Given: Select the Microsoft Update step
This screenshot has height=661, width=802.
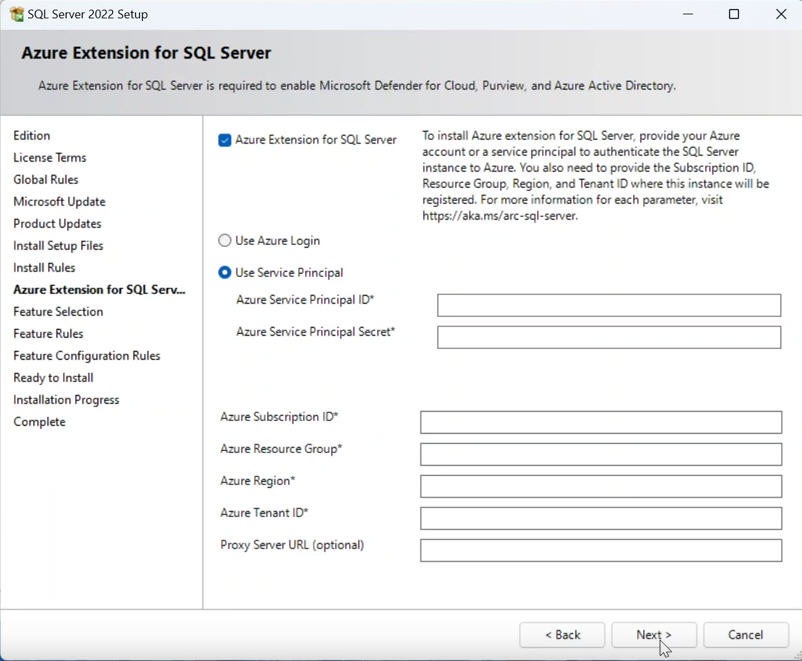Looking at the screenshot, I should point(59,202).
